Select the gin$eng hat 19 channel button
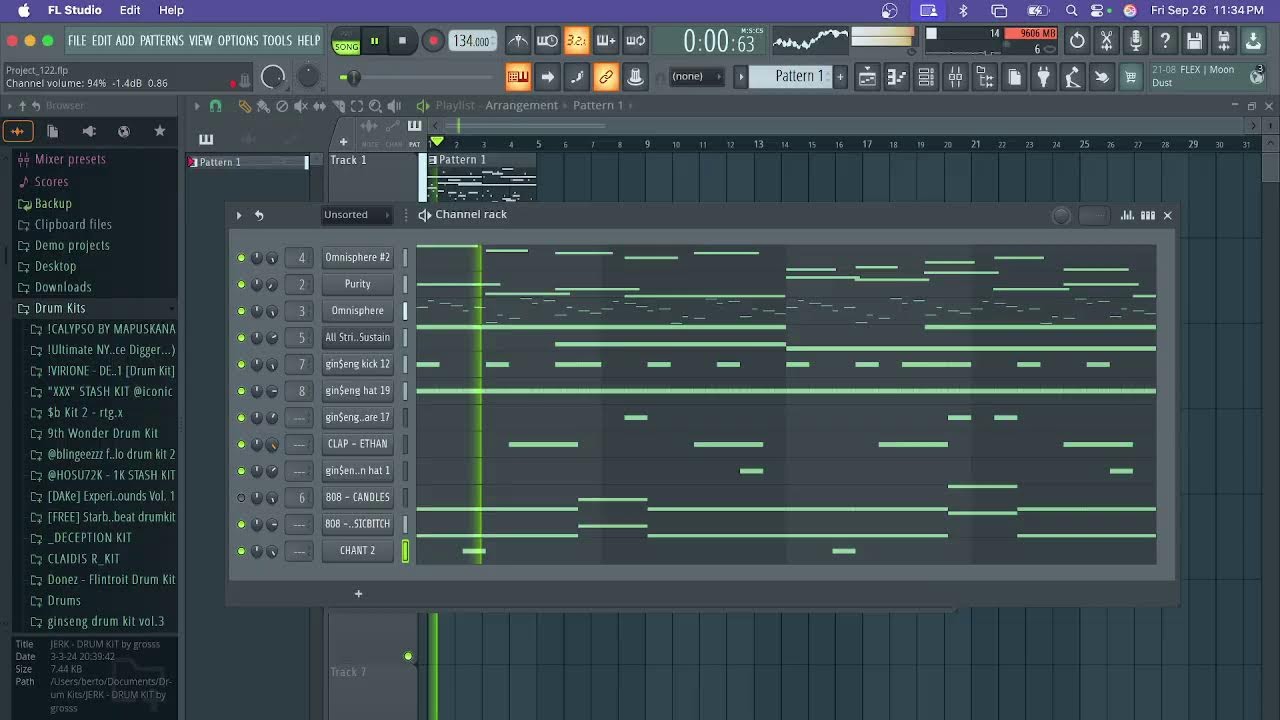Viewport: 1280px width, 720px height. tap(358, 391)
